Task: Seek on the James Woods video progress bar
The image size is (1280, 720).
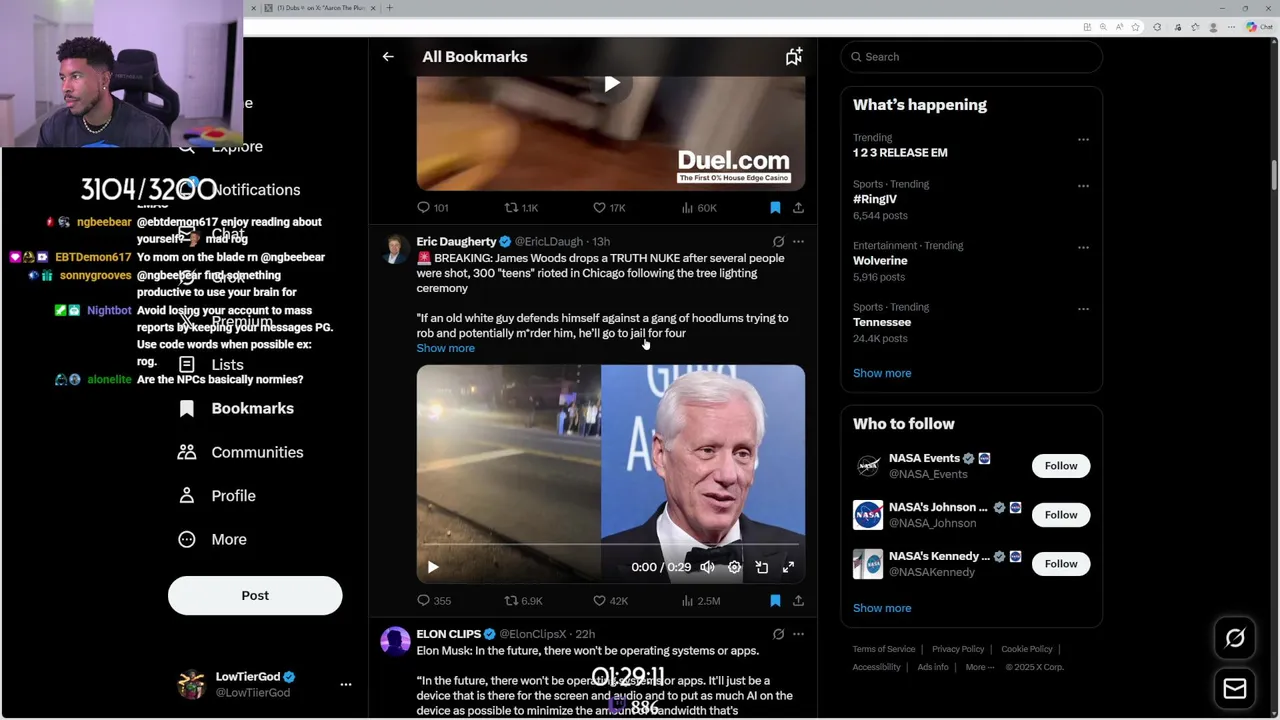Action: coord(610,545)
